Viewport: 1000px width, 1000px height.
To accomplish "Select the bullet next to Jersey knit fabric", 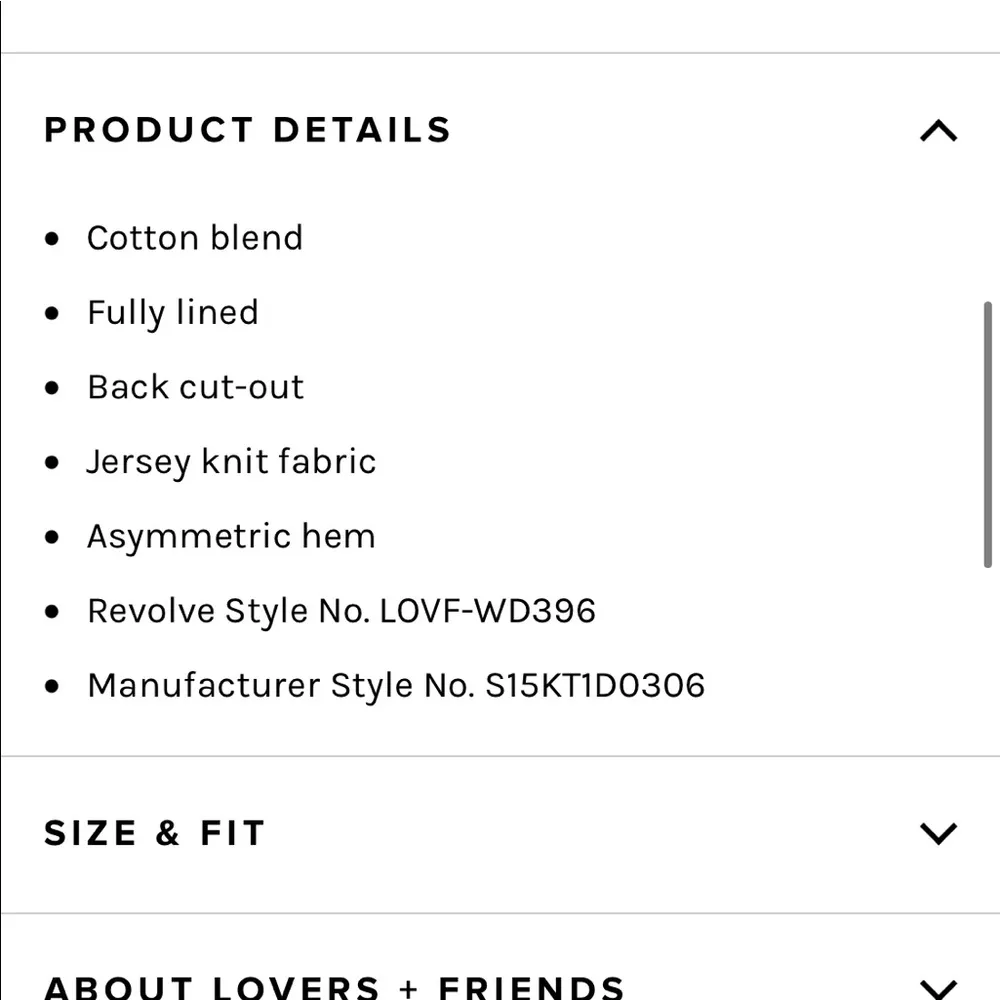I will pos(53,462).
